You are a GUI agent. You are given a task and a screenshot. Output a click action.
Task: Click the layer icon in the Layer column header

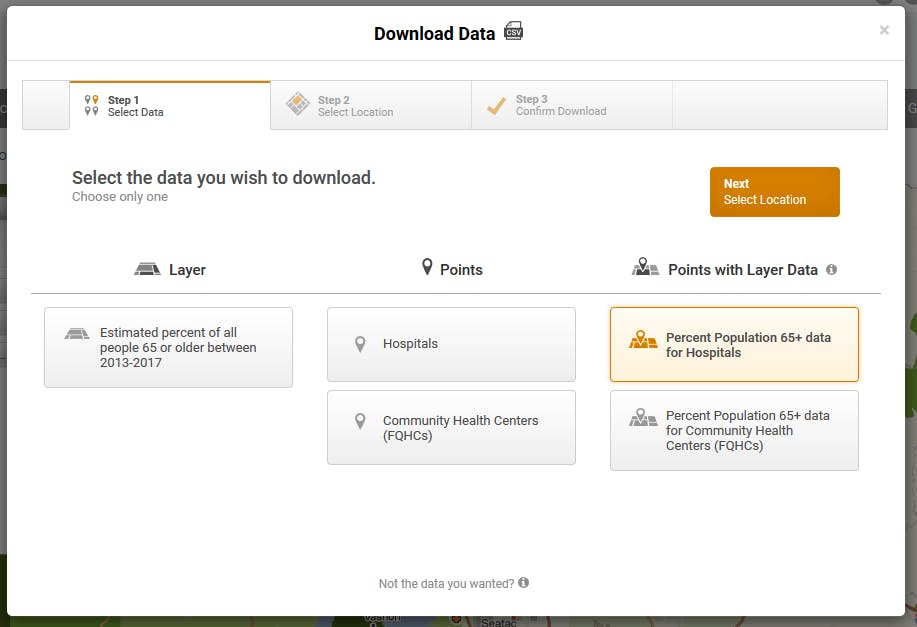tap(147, 269)
